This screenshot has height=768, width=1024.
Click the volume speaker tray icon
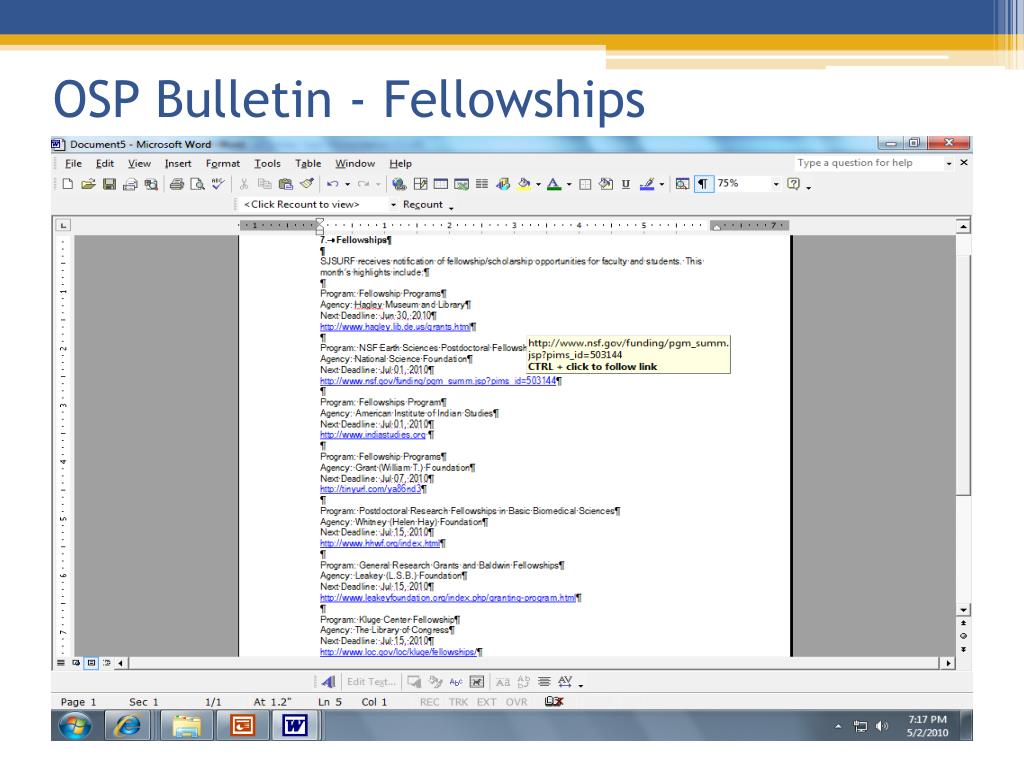882,726
